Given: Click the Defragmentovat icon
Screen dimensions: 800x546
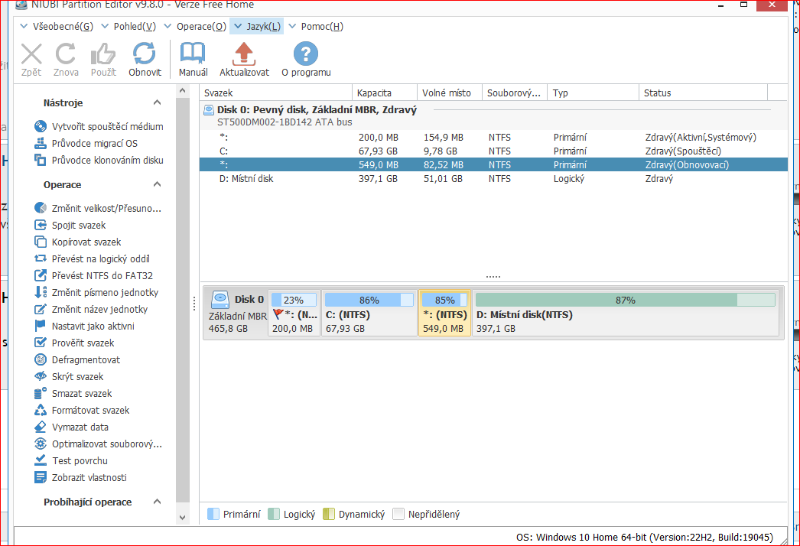Looking at the screenshot, I should tap(40, 359).
